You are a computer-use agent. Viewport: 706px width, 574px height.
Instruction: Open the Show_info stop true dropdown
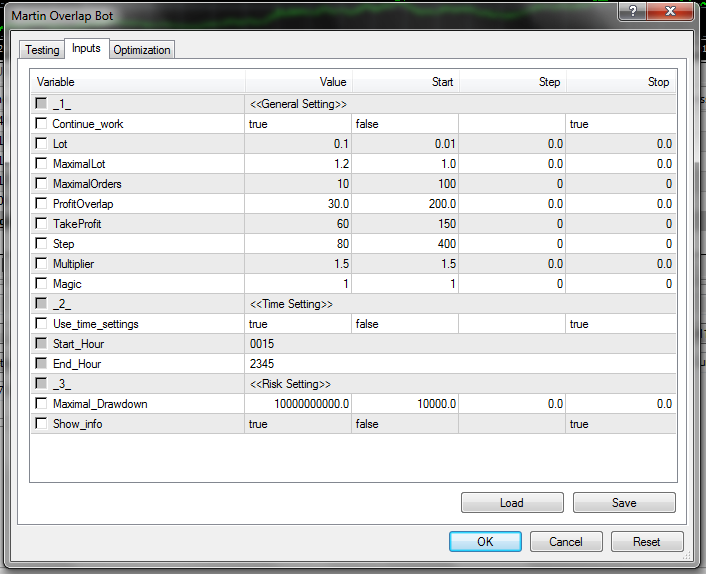click(620, 424)
